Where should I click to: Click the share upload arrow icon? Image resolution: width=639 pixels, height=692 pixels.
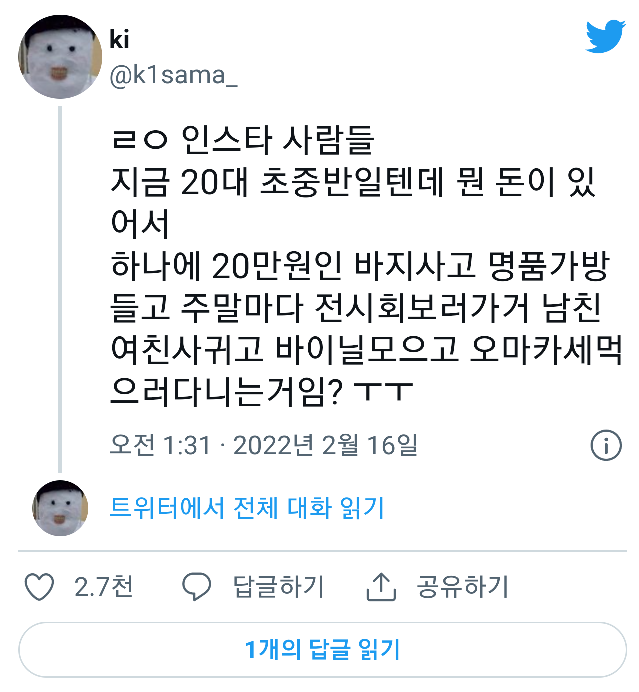[381, 587]
